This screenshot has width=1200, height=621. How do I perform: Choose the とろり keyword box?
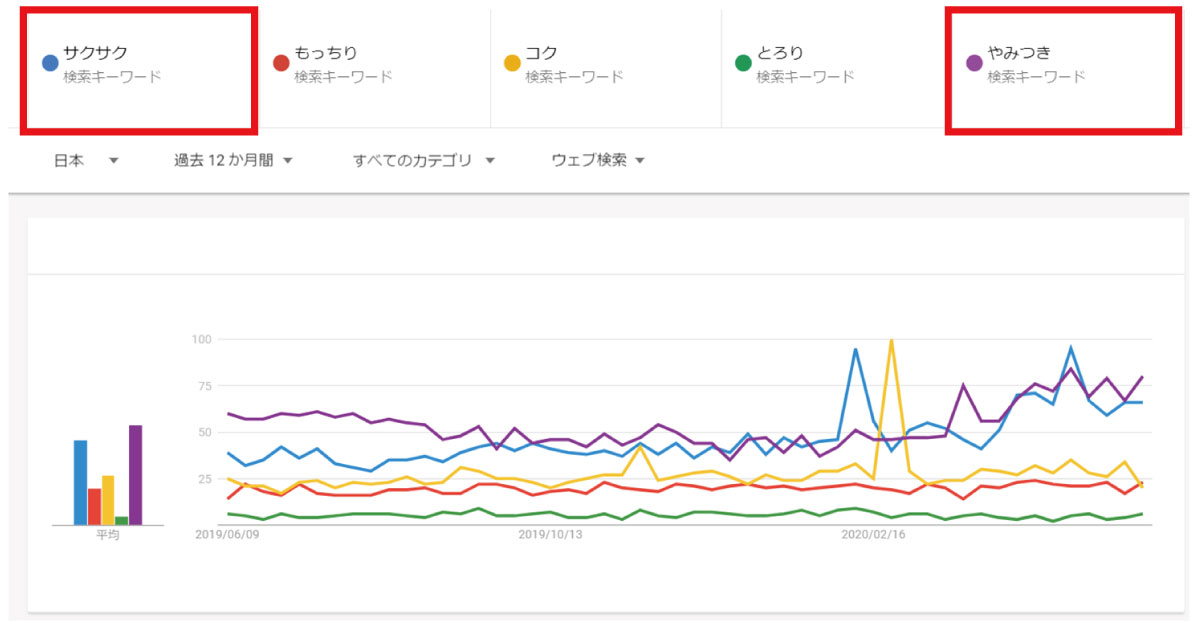tap(781, 53)
